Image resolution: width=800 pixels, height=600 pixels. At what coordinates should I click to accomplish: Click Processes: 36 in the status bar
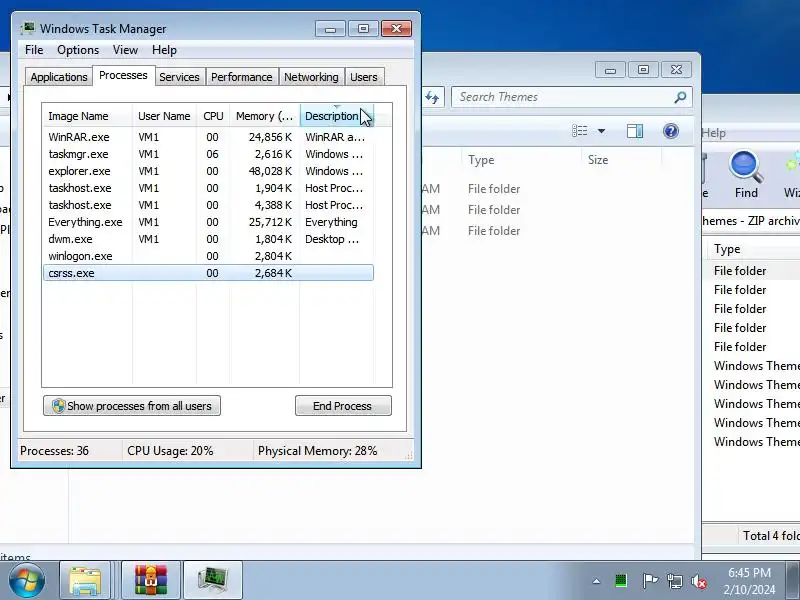click(54, 451)
